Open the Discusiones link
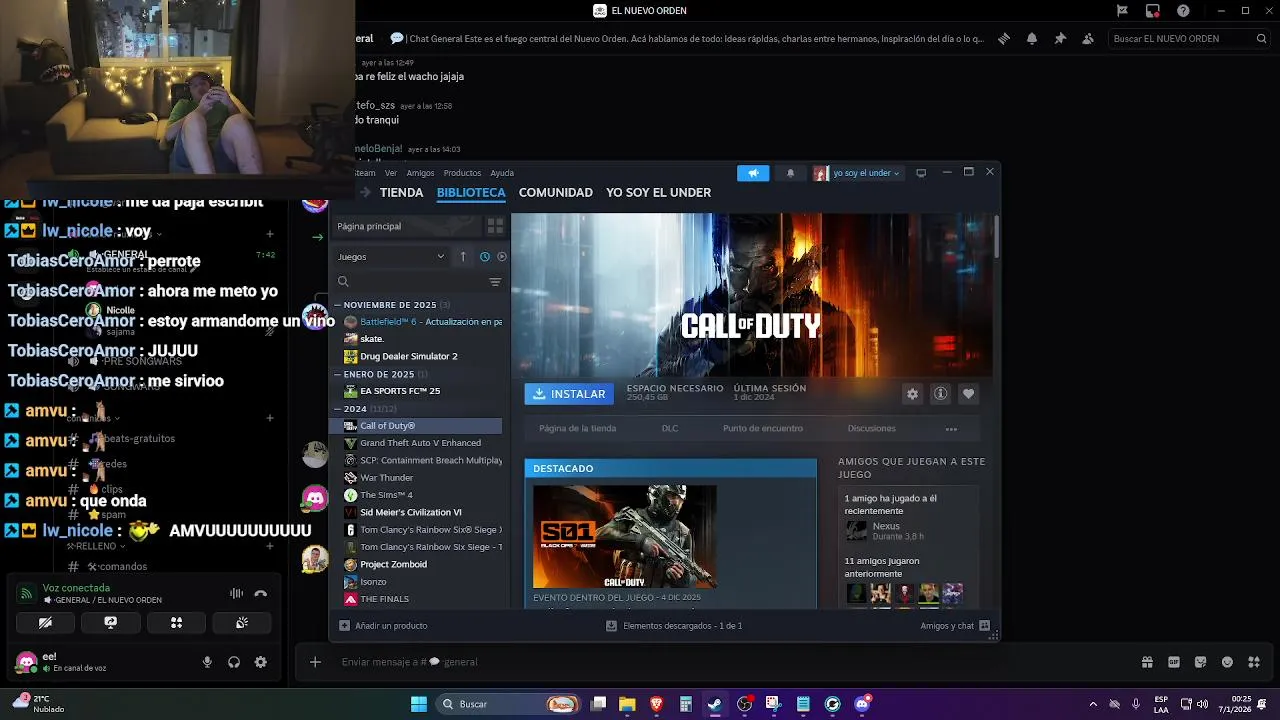 [872, 429]
